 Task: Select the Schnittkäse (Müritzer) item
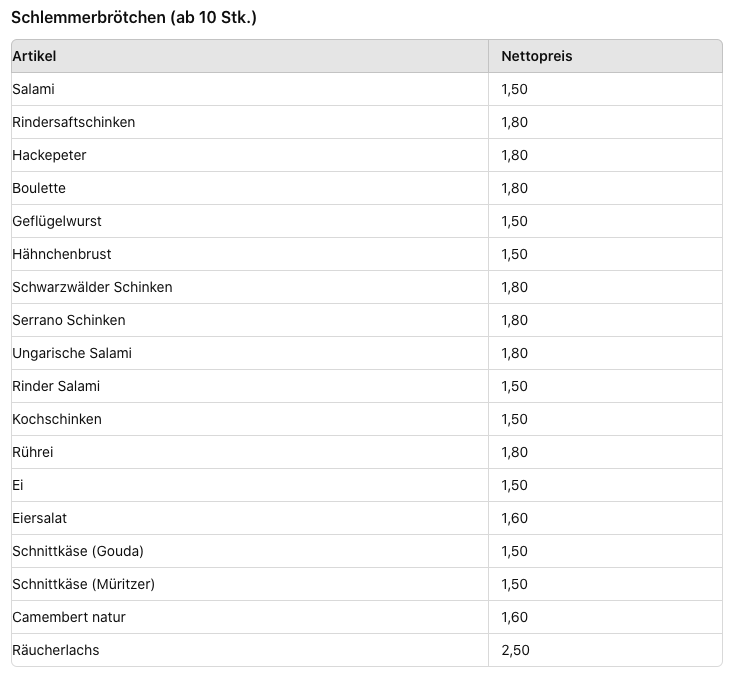pos(84,584)
